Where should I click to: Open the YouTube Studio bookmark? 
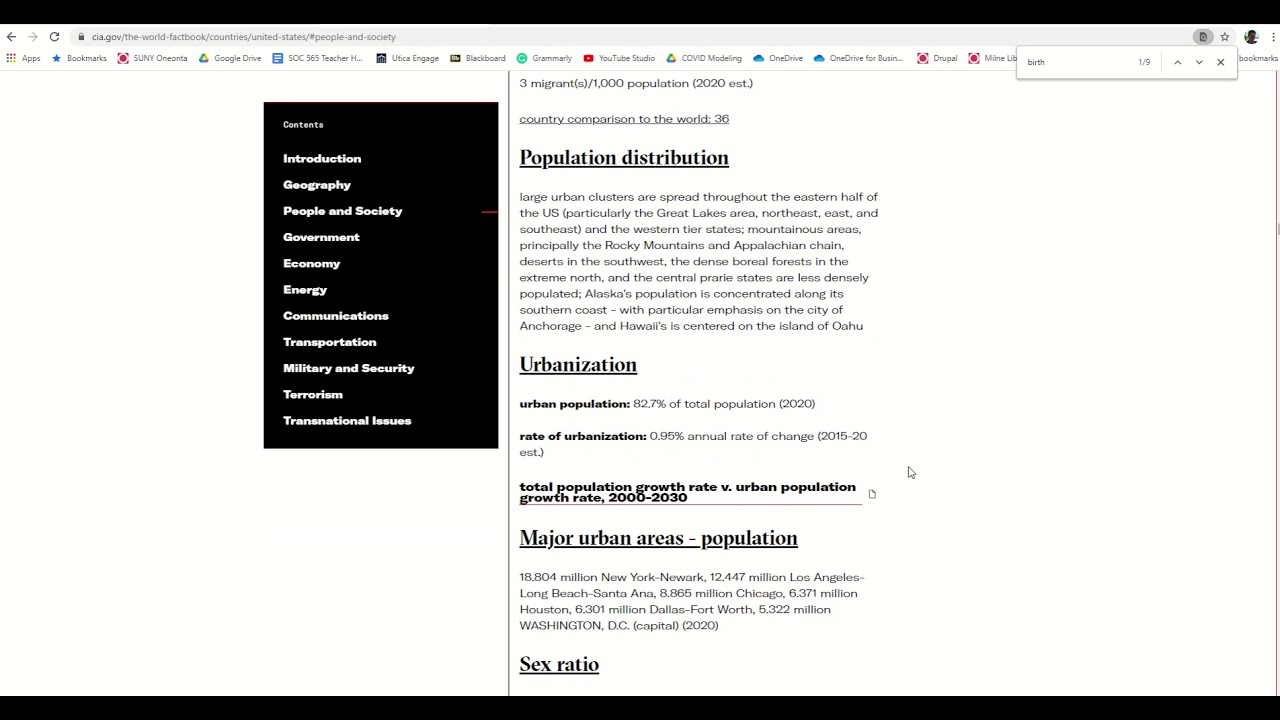click(x=618, y=58)
